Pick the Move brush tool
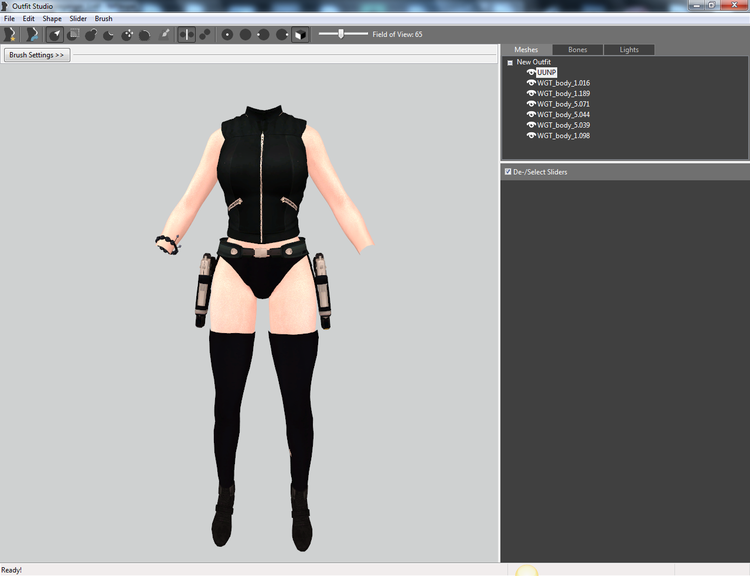The image size is (750, 576). coord(127,34)
